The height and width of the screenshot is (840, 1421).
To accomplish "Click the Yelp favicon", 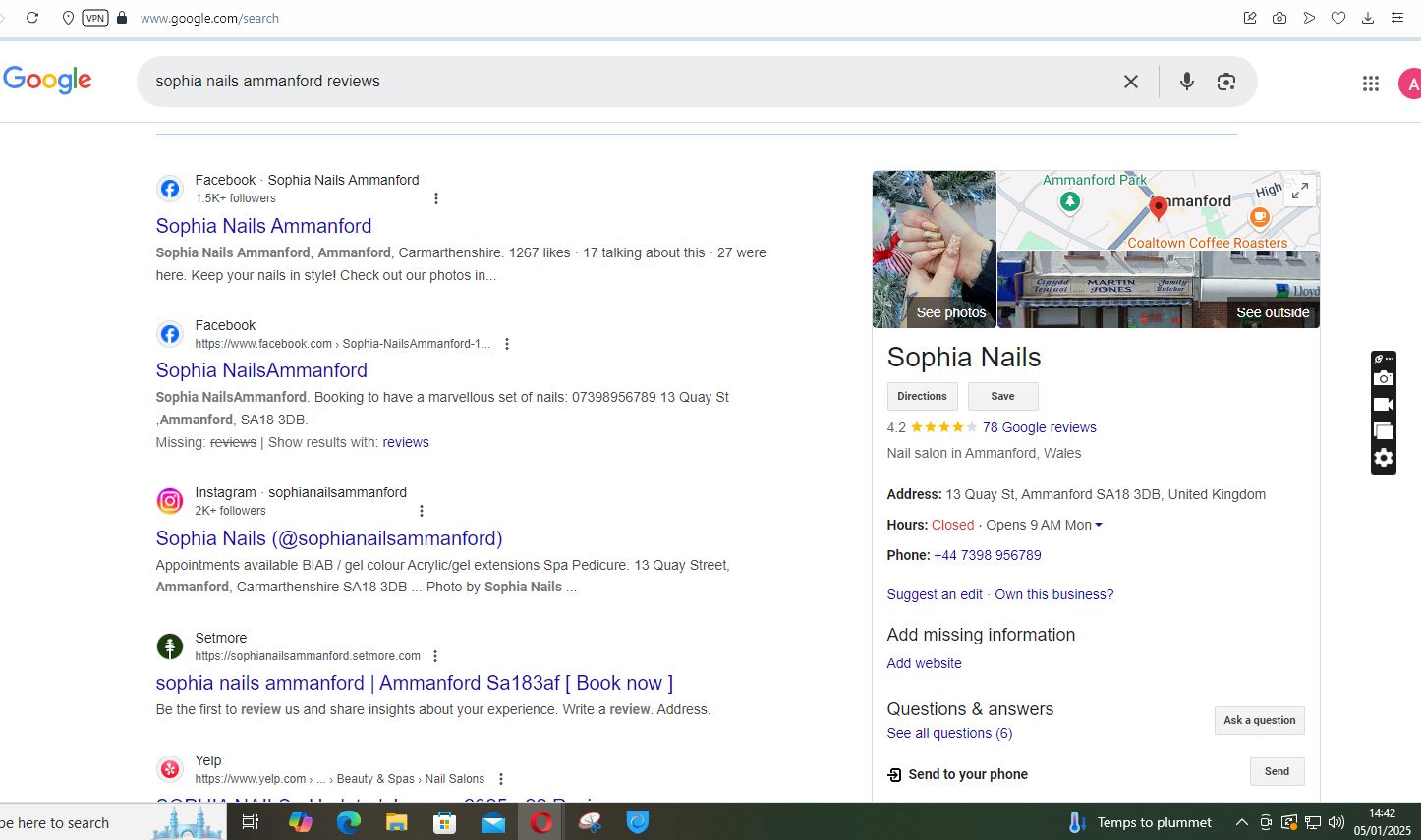I will (x=170, y=769).
